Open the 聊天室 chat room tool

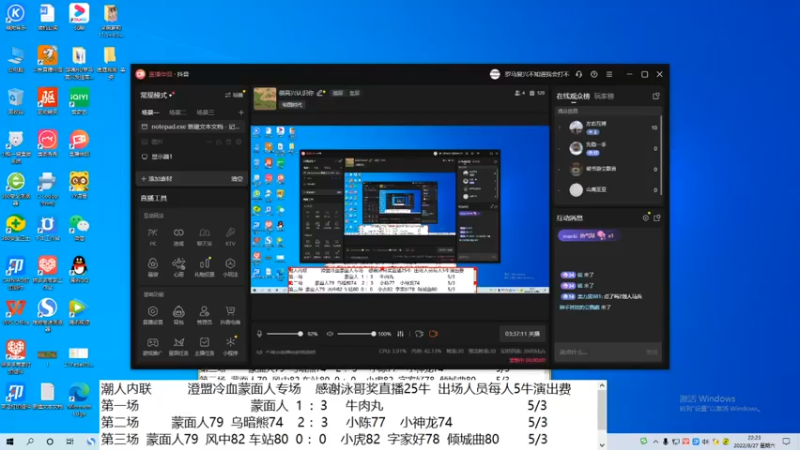204,237
